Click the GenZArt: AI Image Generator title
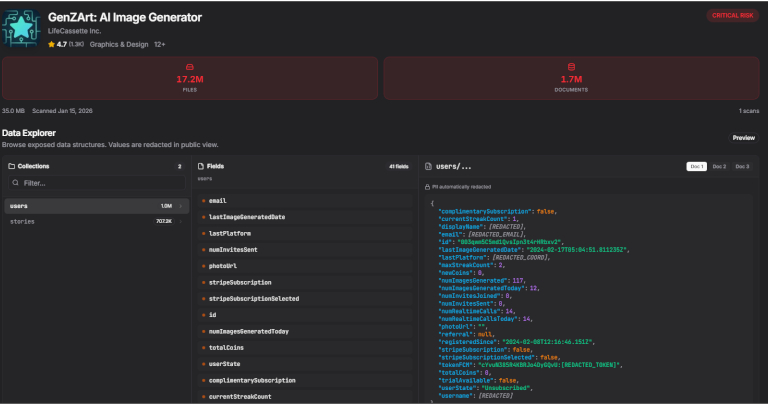The width and height of the screenshot is (768, 405). 125,18
